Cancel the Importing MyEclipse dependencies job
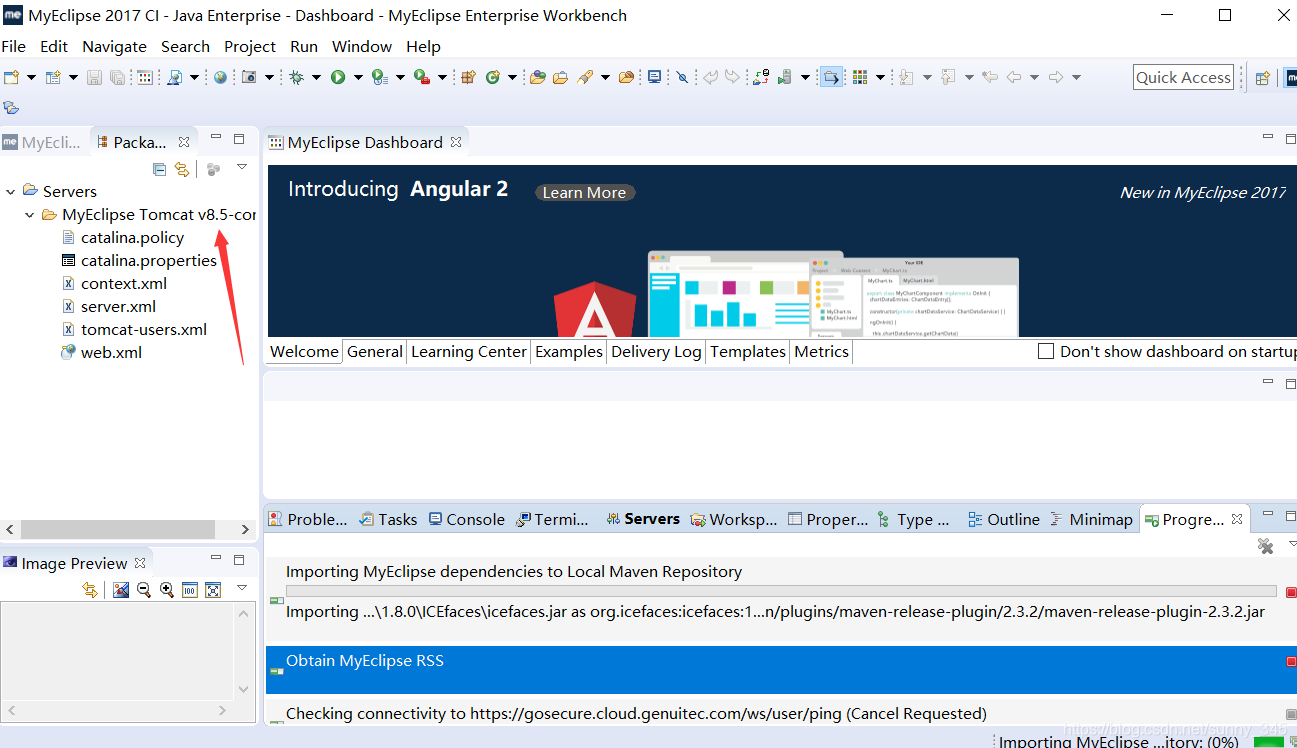 click(x=1290, y=592)
